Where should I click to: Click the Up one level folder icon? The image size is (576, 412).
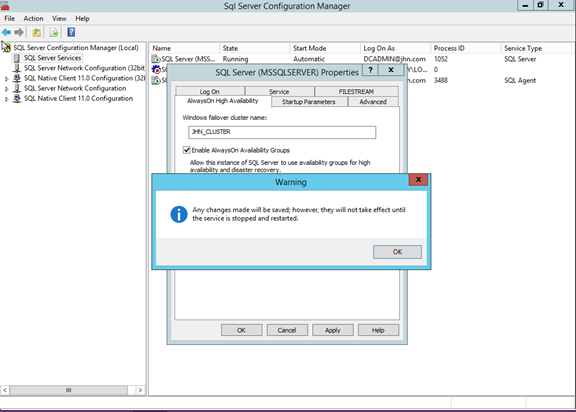36,32
